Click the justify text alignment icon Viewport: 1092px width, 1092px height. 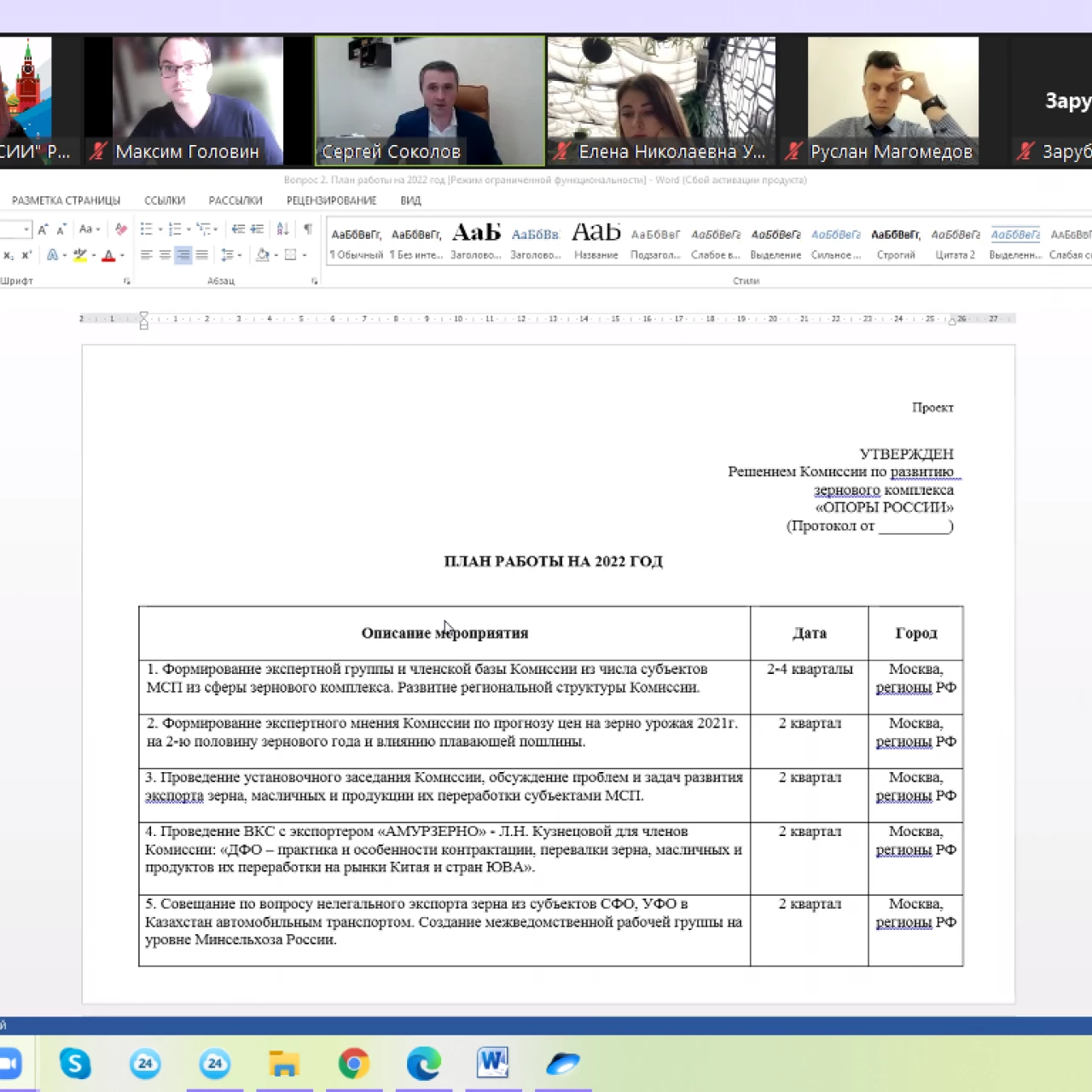202,255
